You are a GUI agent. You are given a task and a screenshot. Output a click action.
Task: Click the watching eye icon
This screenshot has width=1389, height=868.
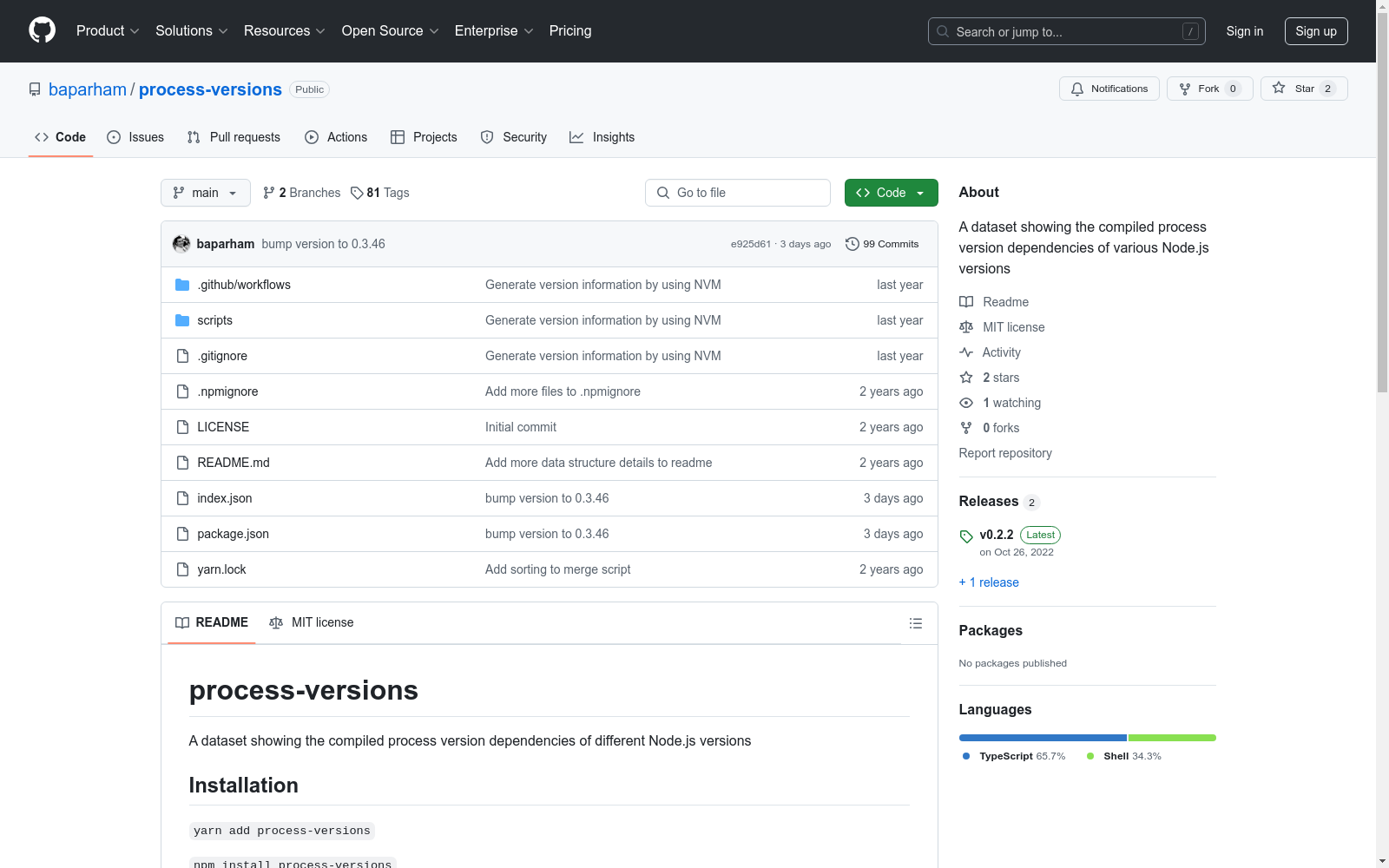(x=966, y=403)
